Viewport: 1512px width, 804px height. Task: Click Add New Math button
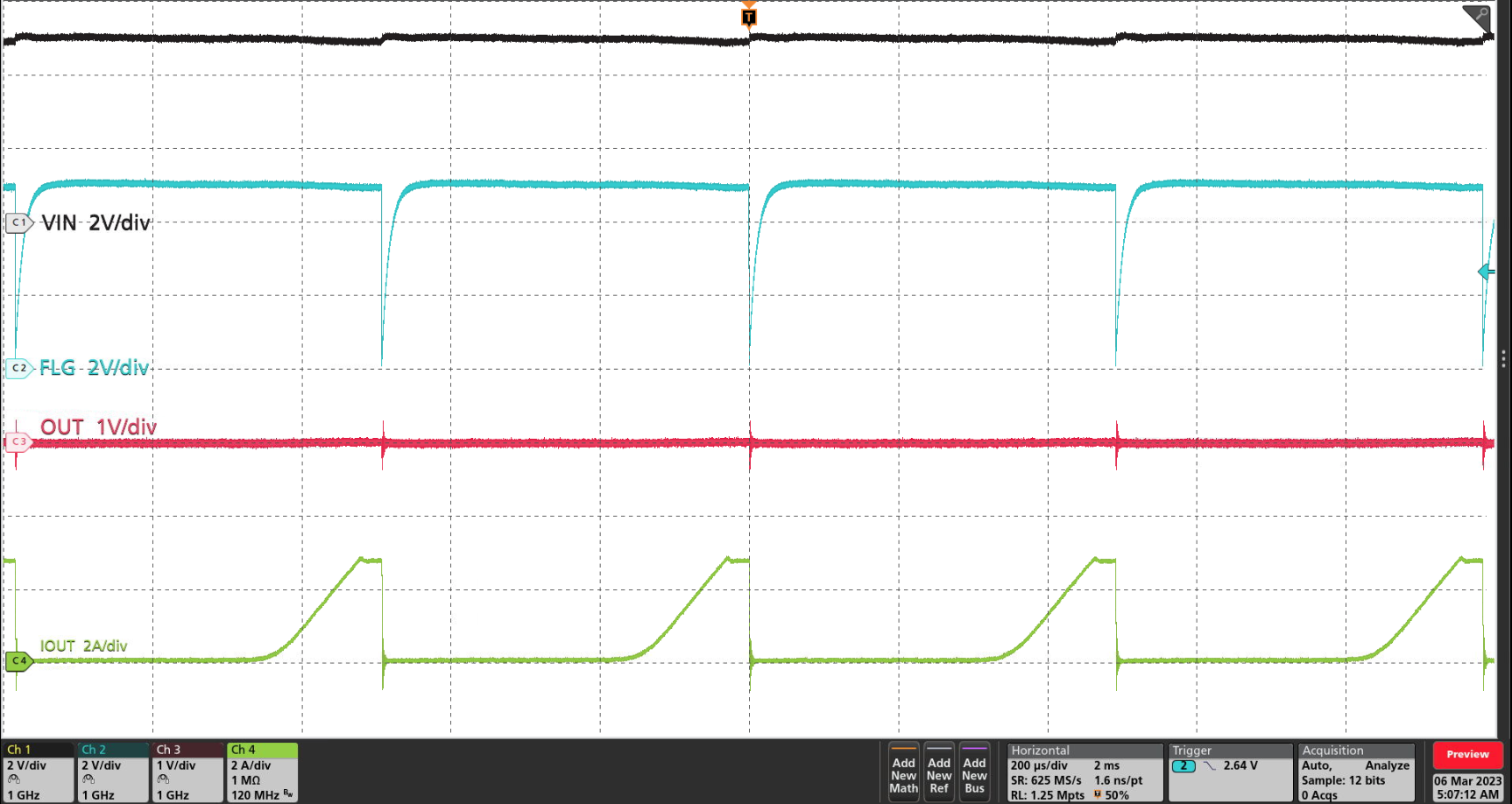click(x=903, y=772)
